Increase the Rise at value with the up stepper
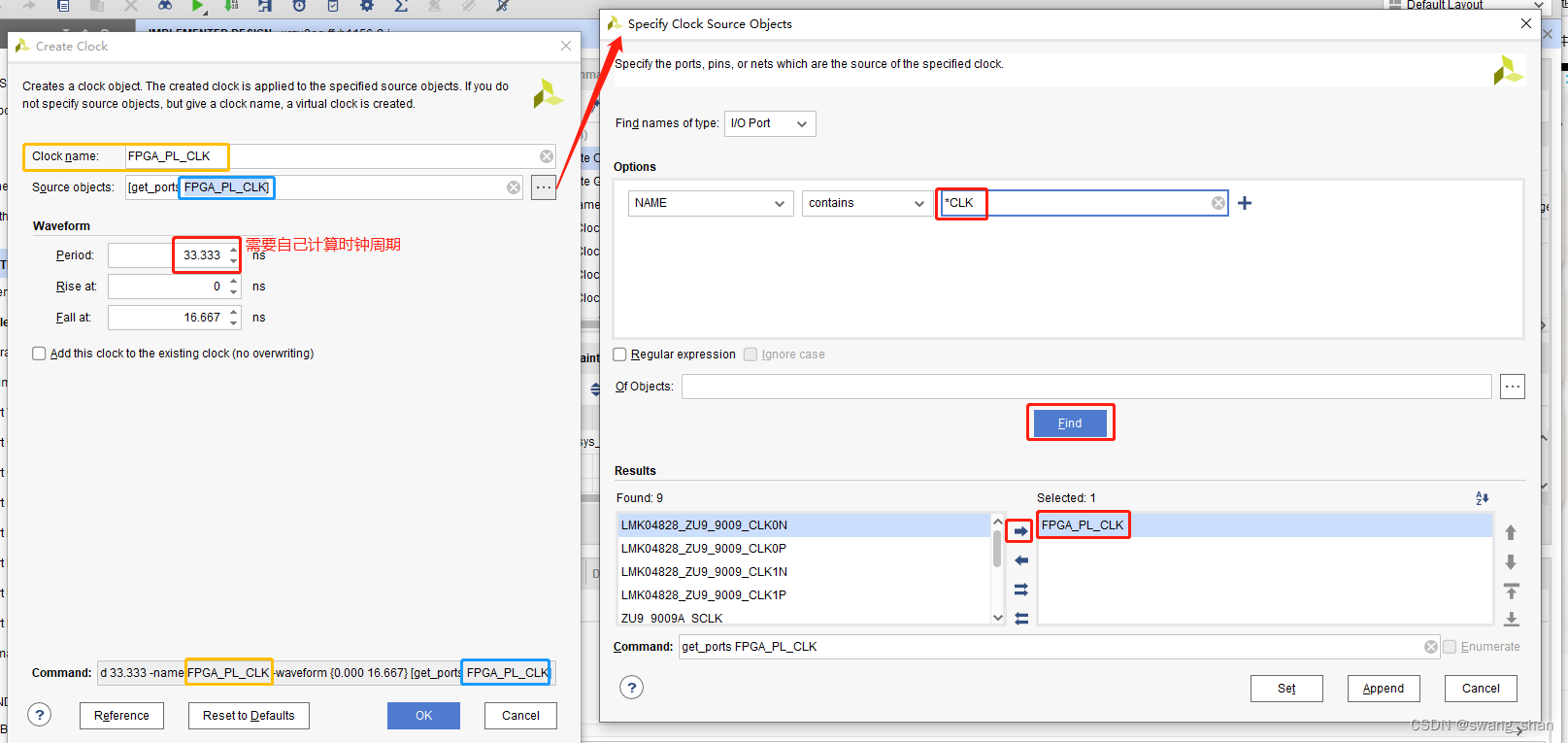The width and height of the screenshot is (1568, 743). 234,282
